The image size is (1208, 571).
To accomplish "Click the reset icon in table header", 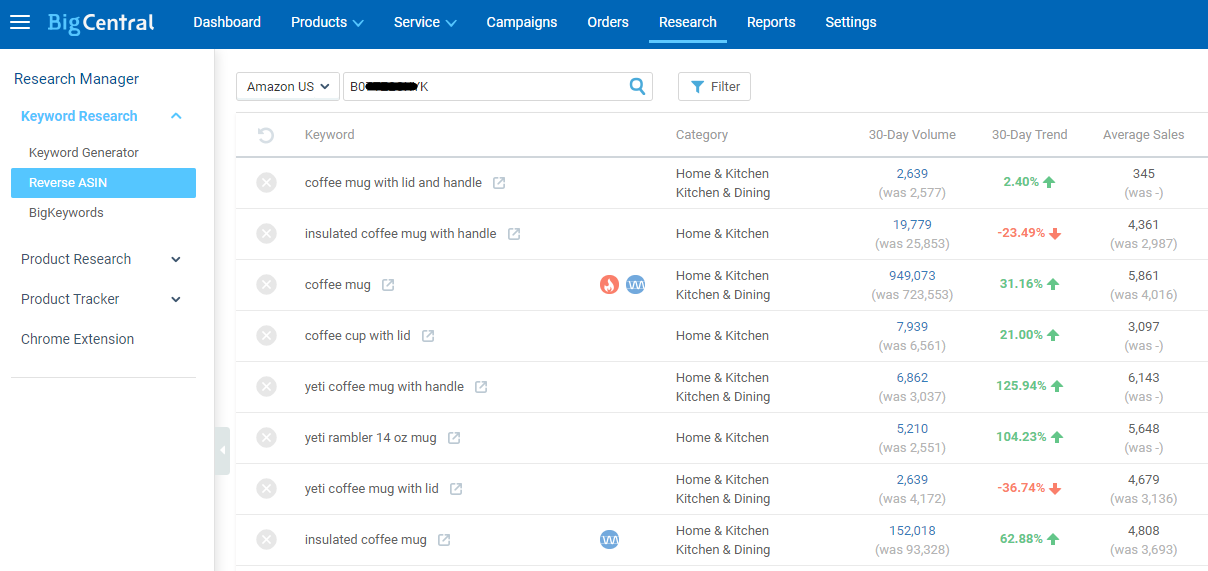I will 266,135.
